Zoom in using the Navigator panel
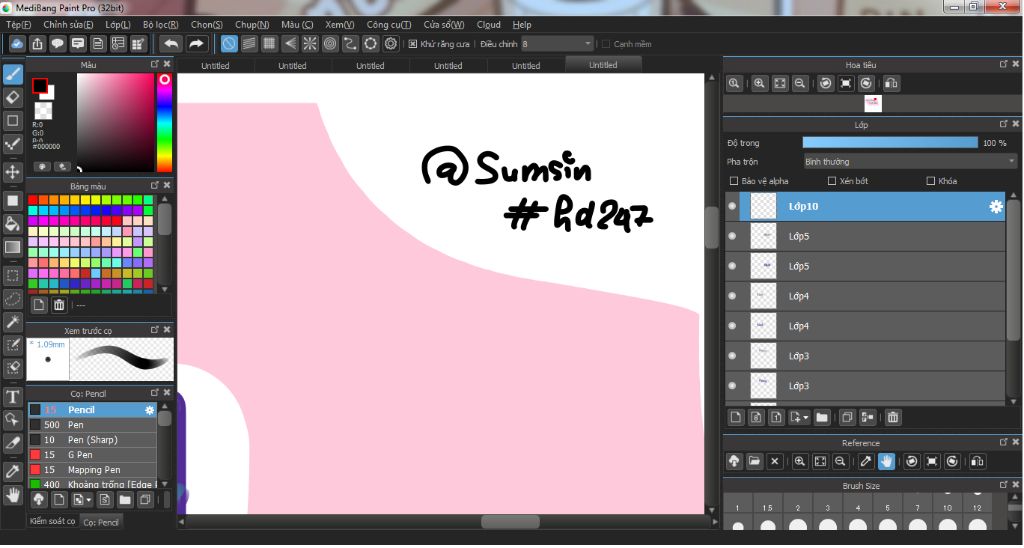This screenshot has height=548, width=1024. coord(759,84)
